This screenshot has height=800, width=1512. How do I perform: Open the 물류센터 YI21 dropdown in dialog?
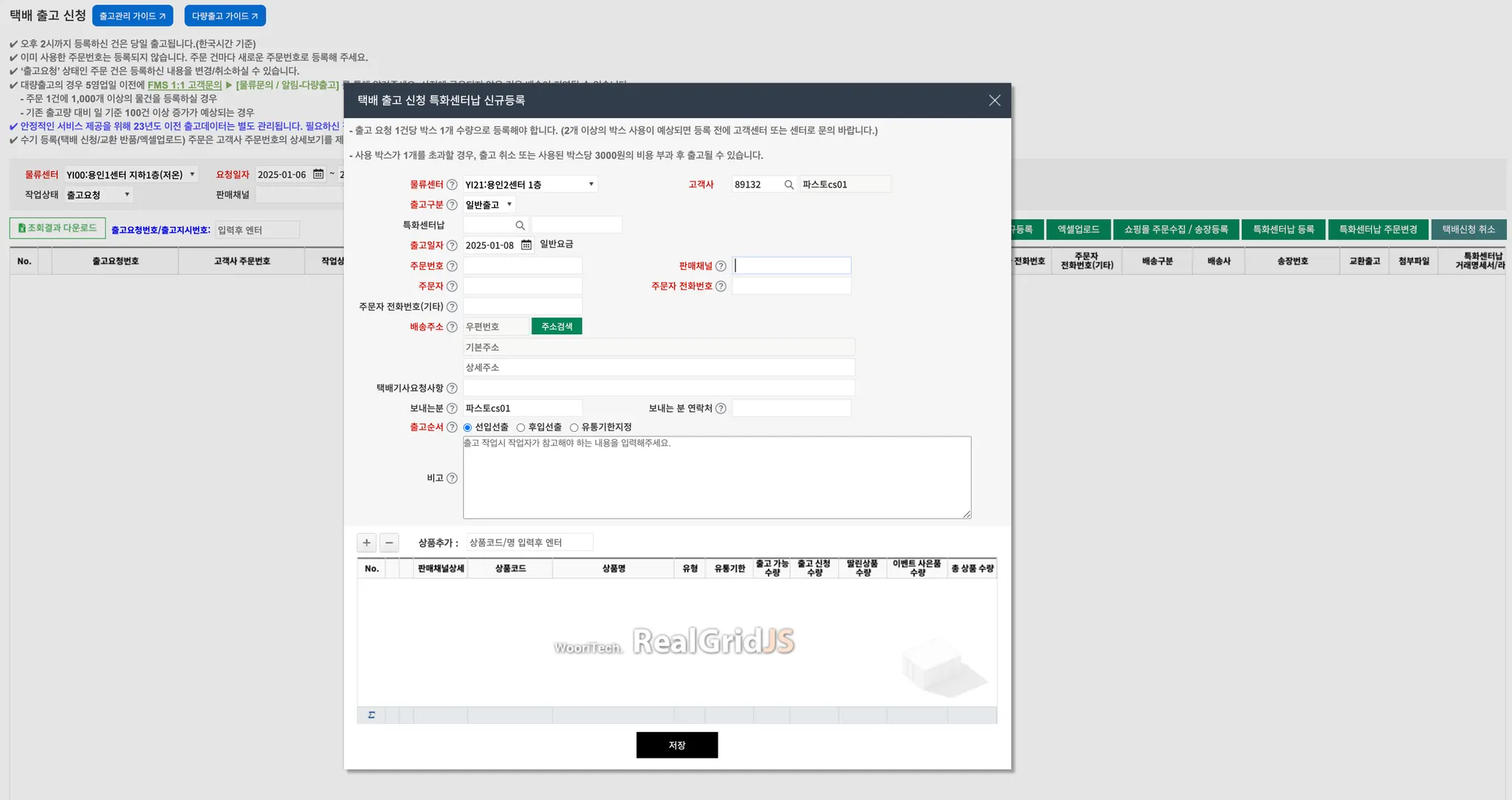click(529, 185)
